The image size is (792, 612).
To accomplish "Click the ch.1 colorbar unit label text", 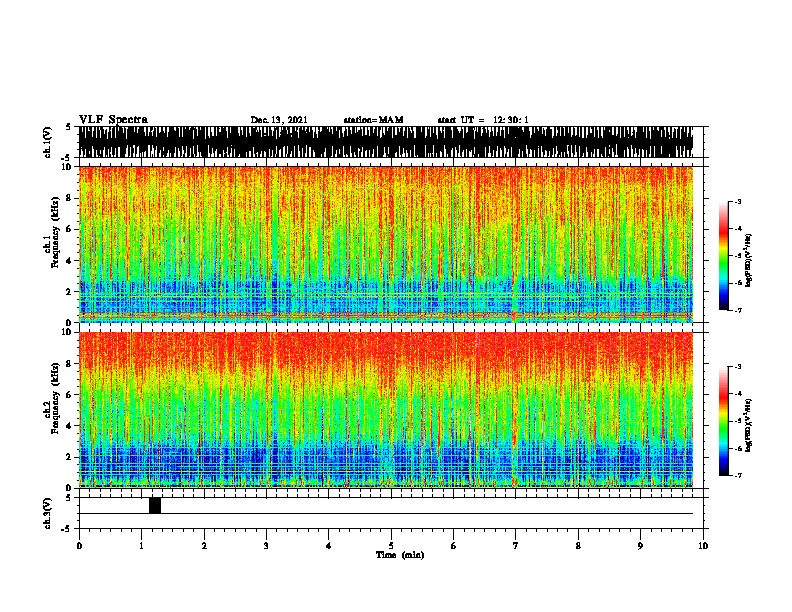I will pyautogui.click(x=748, y=261).
